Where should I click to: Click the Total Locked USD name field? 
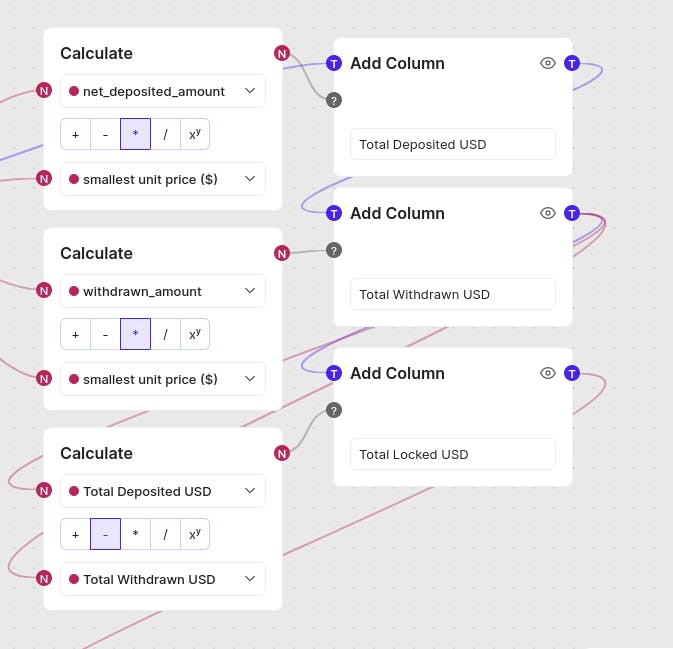pos(452,454)
